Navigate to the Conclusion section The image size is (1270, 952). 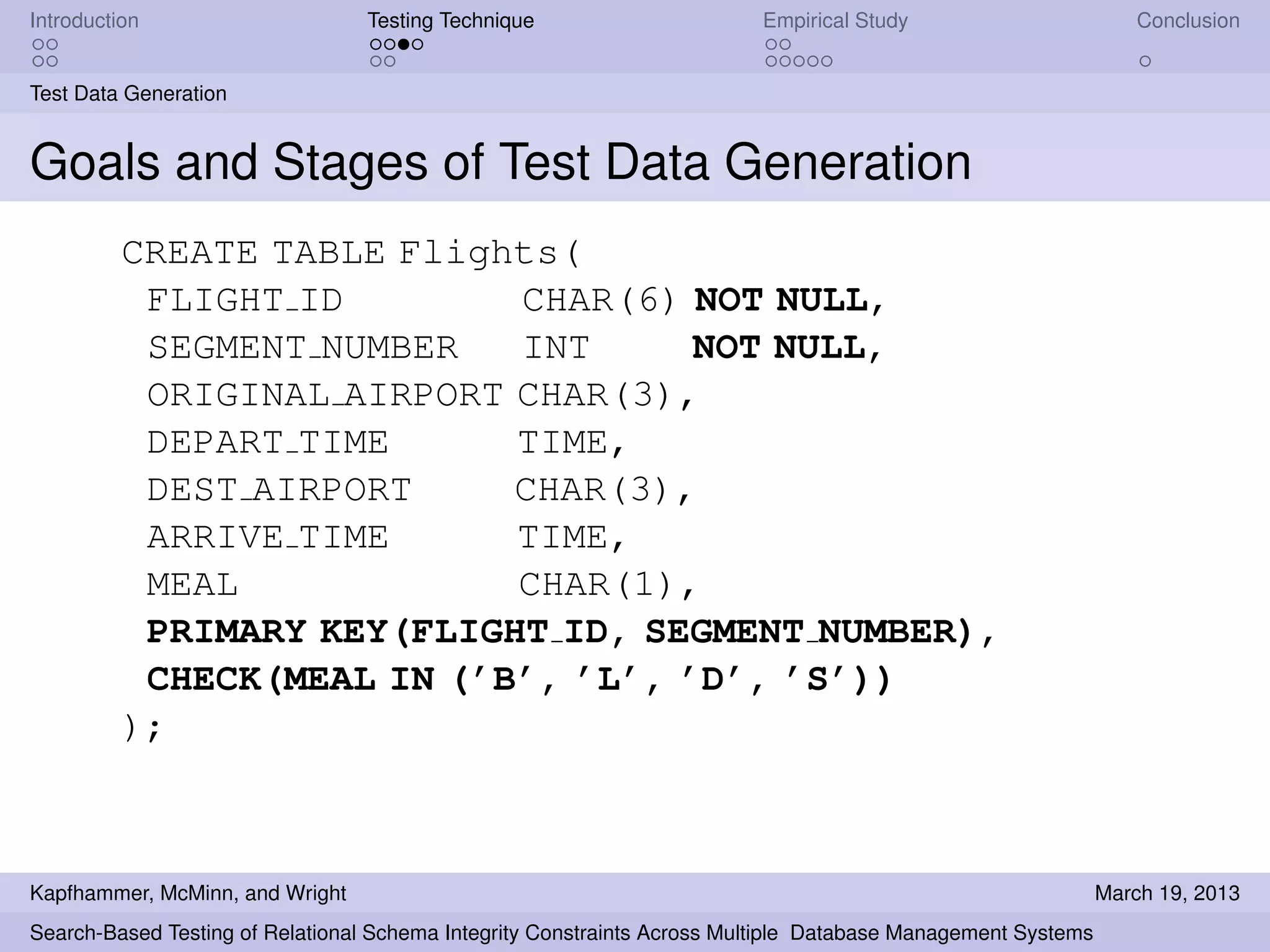coord(1188,20)
